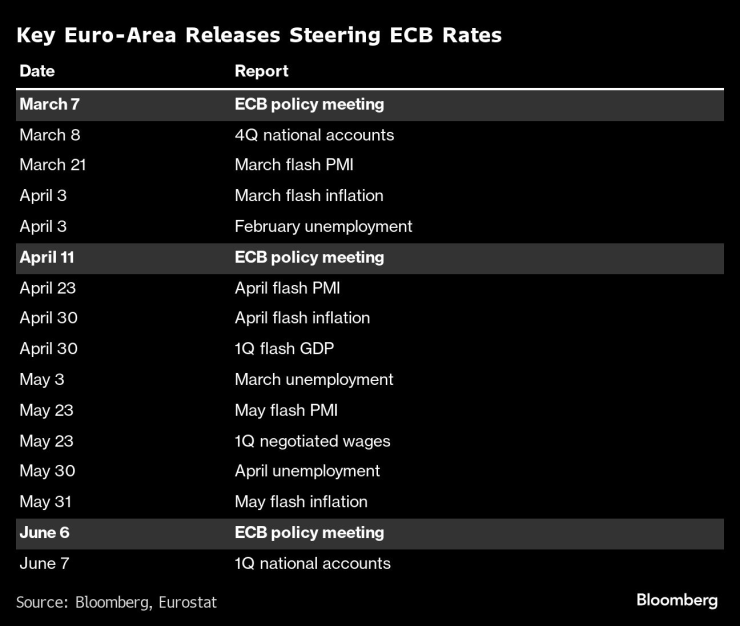Click the Bloomberg logo
The height and width of the screenshot is (626, 740).
coord(677,600)
